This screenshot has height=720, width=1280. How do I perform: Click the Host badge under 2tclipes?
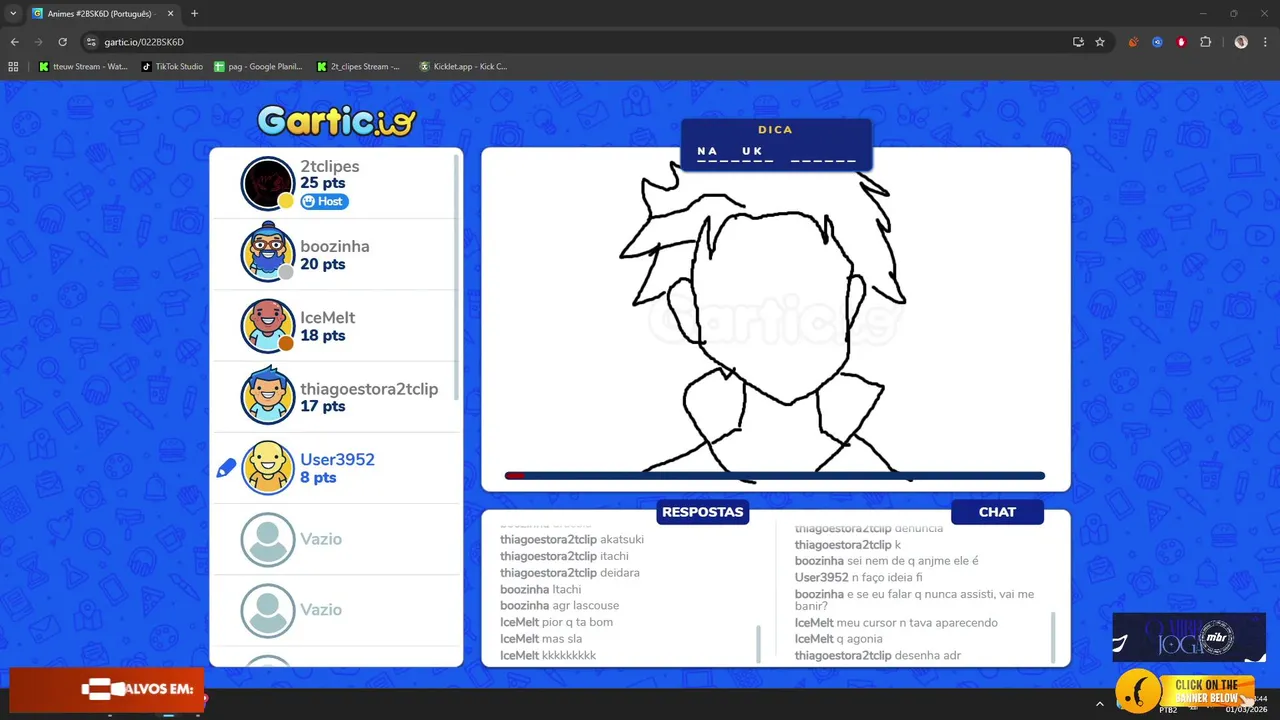tap(324, 201)
